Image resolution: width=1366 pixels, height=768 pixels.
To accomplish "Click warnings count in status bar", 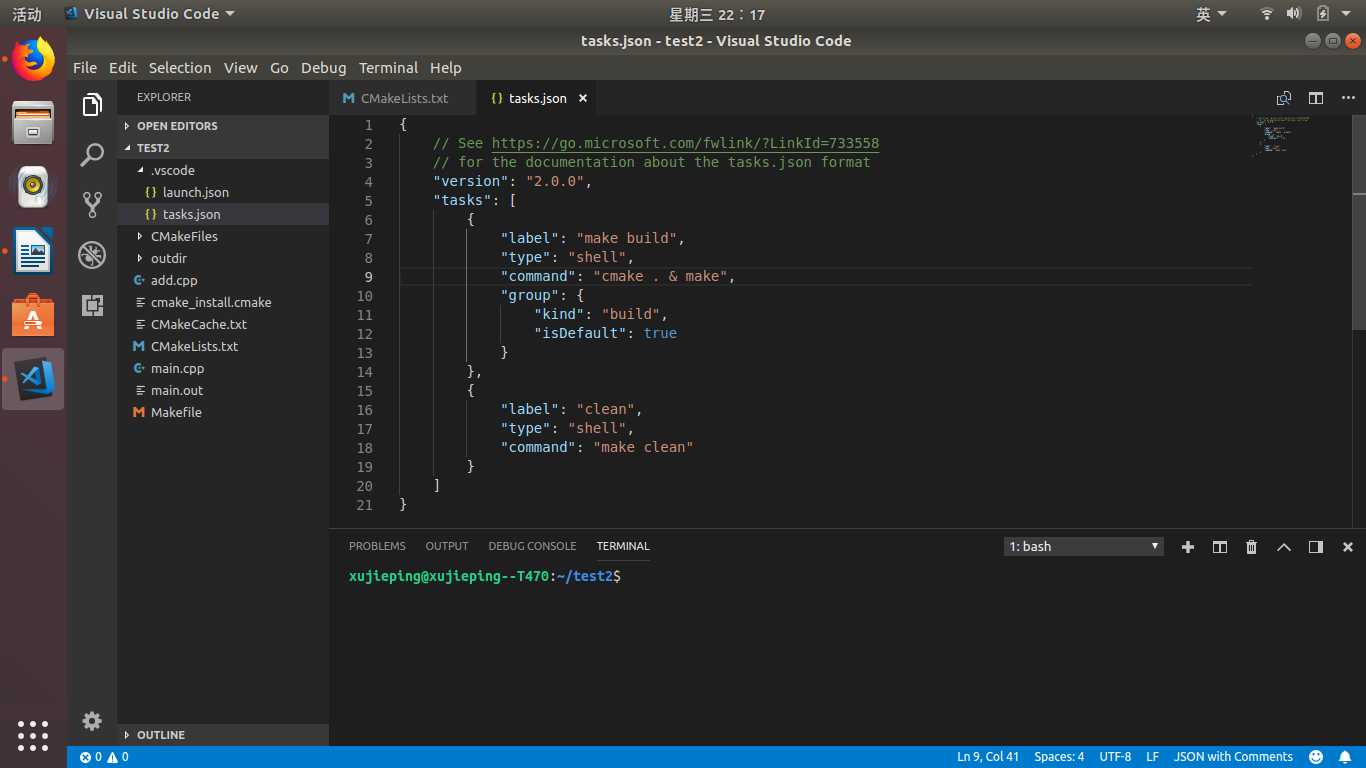I will 118,757.
